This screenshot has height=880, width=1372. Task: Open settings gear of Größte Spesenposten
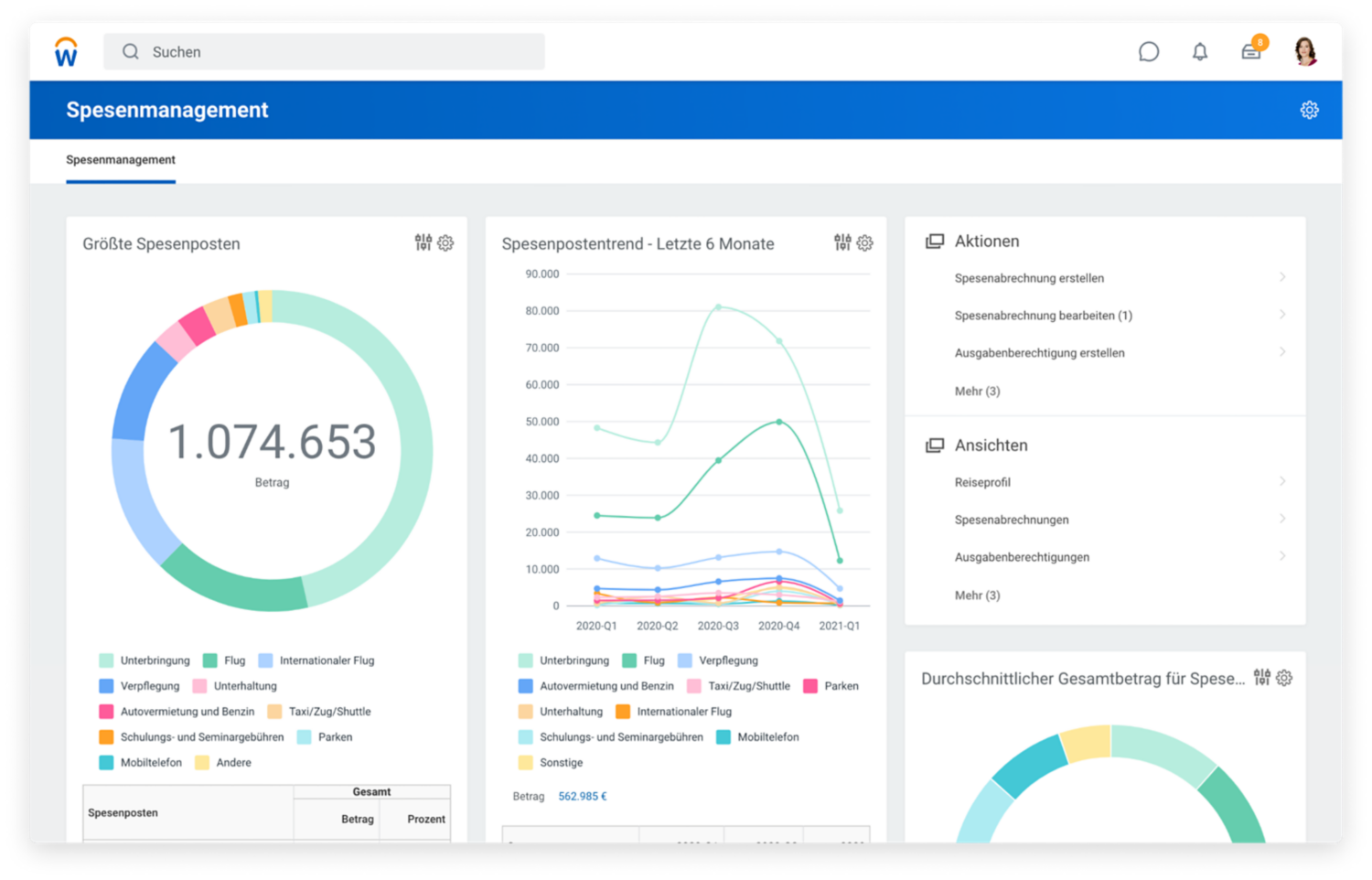point(445,242)
